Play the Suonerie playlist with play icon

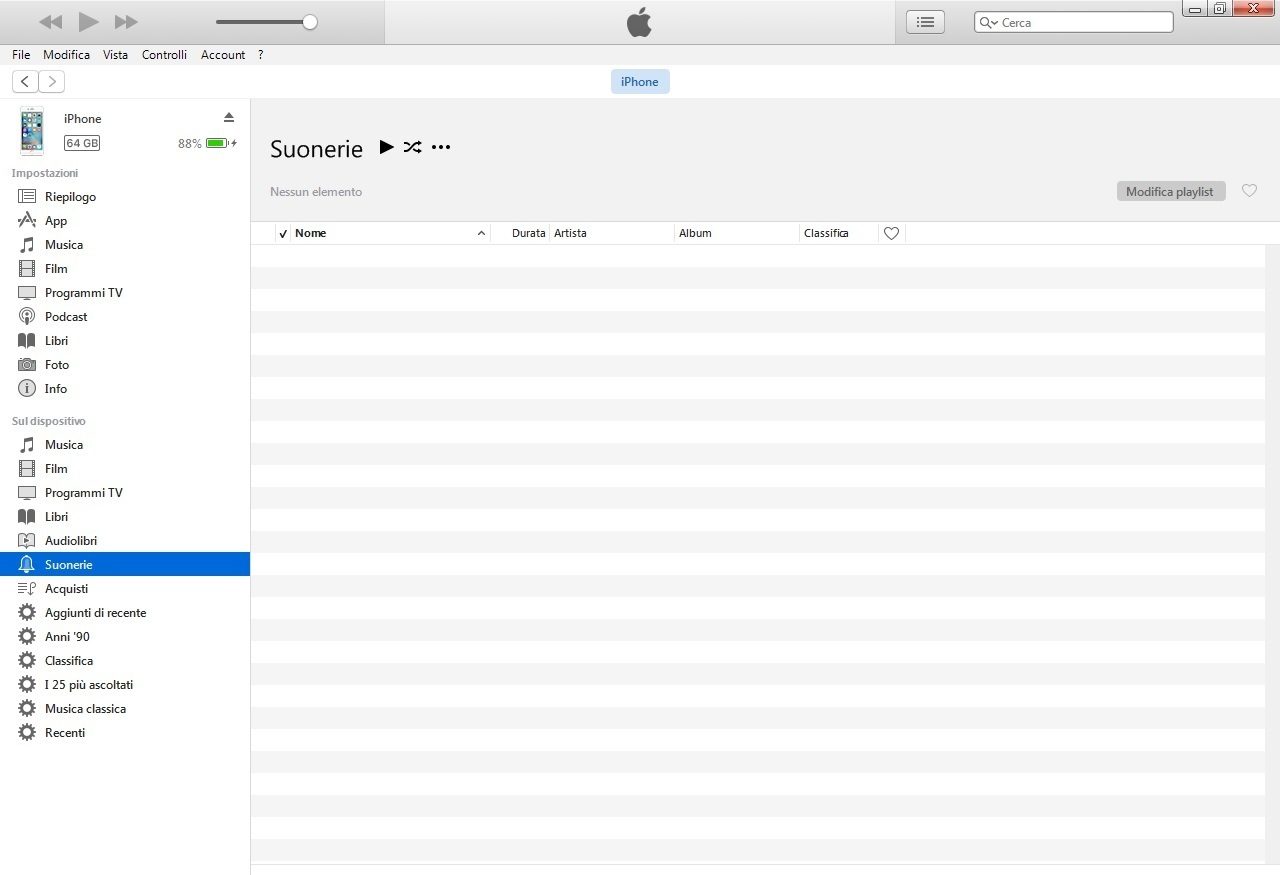tap(386, 147)
